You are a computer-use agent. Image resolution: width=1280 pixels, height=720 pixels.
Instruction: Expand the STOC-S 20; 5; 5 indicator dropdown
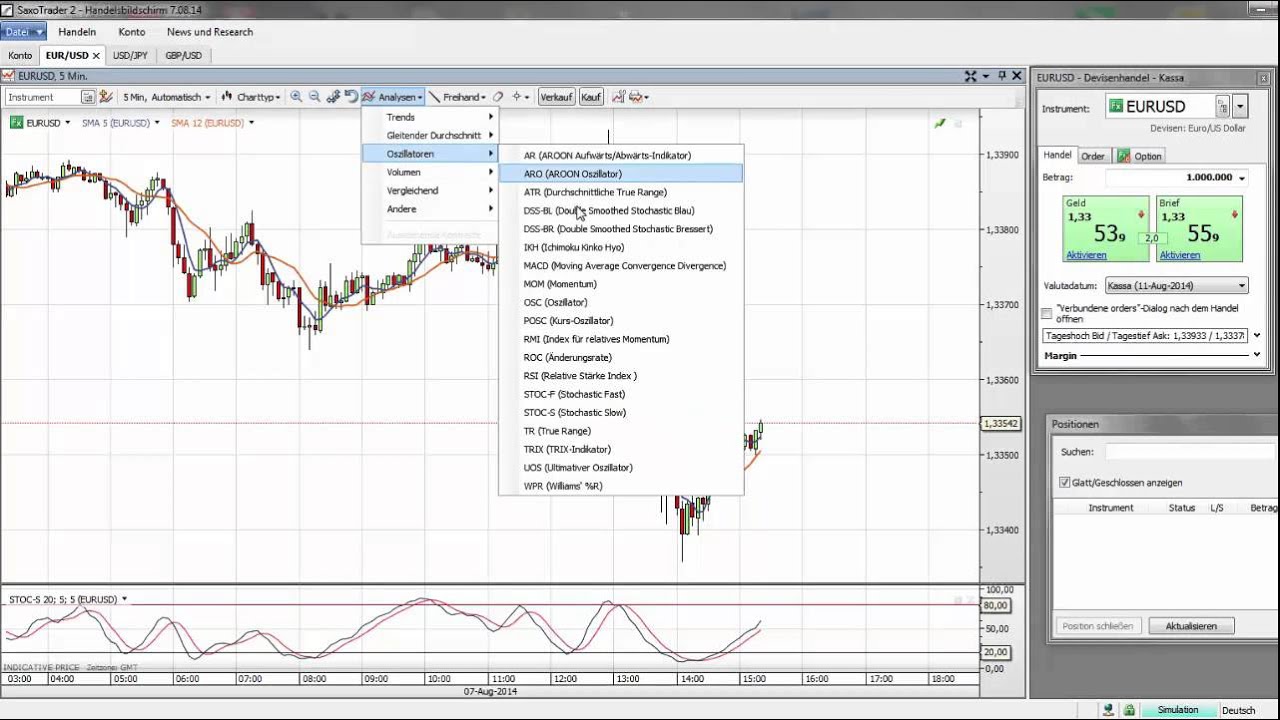click(x=125, y=600)
